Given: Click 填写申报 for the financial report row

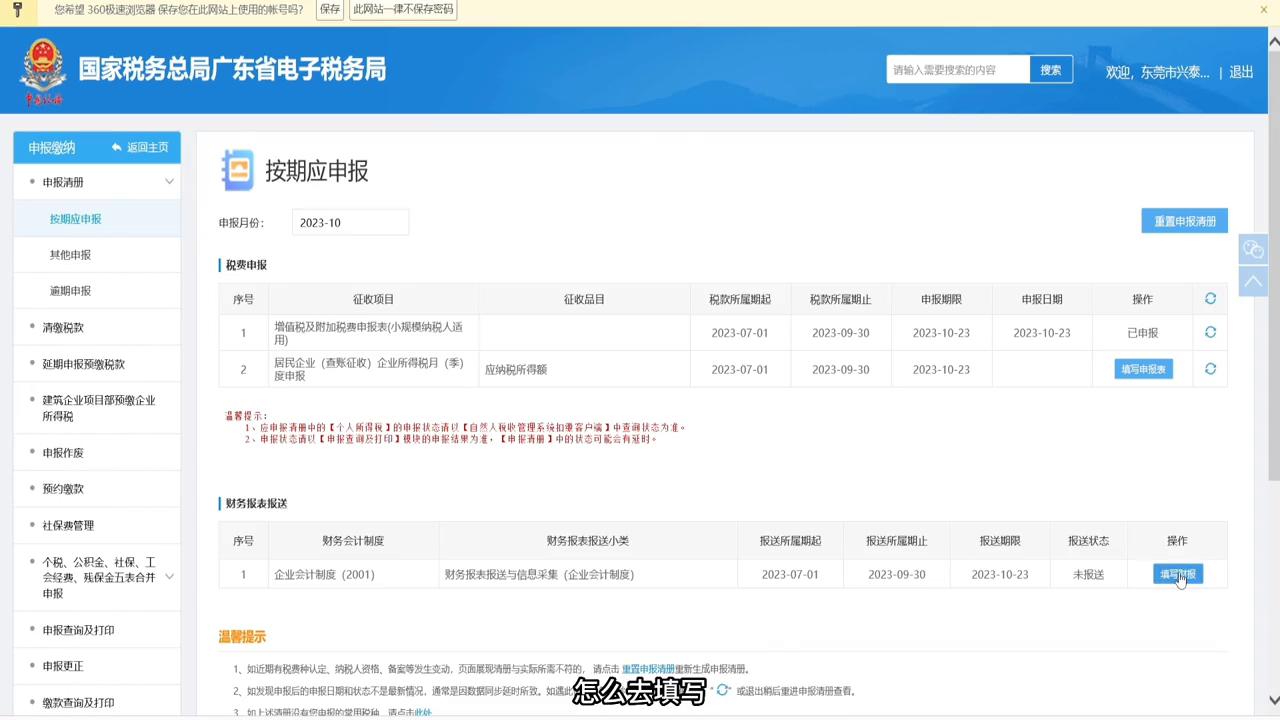Looking at the screenshot, I should [x=1177, y=574].
